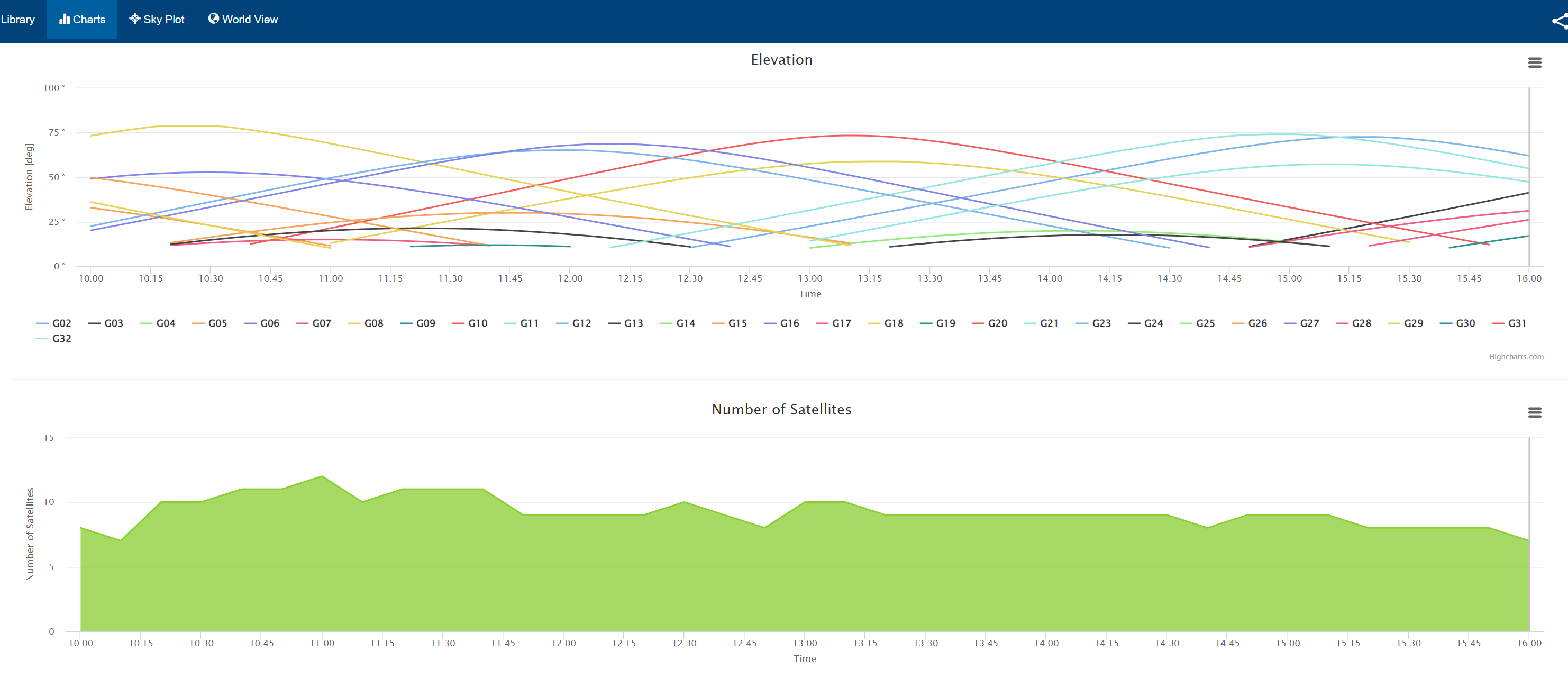The height and width of the screenshot is (677, 1568).
Task: Hide the G13 elevation series
Action: click(633, 323)
